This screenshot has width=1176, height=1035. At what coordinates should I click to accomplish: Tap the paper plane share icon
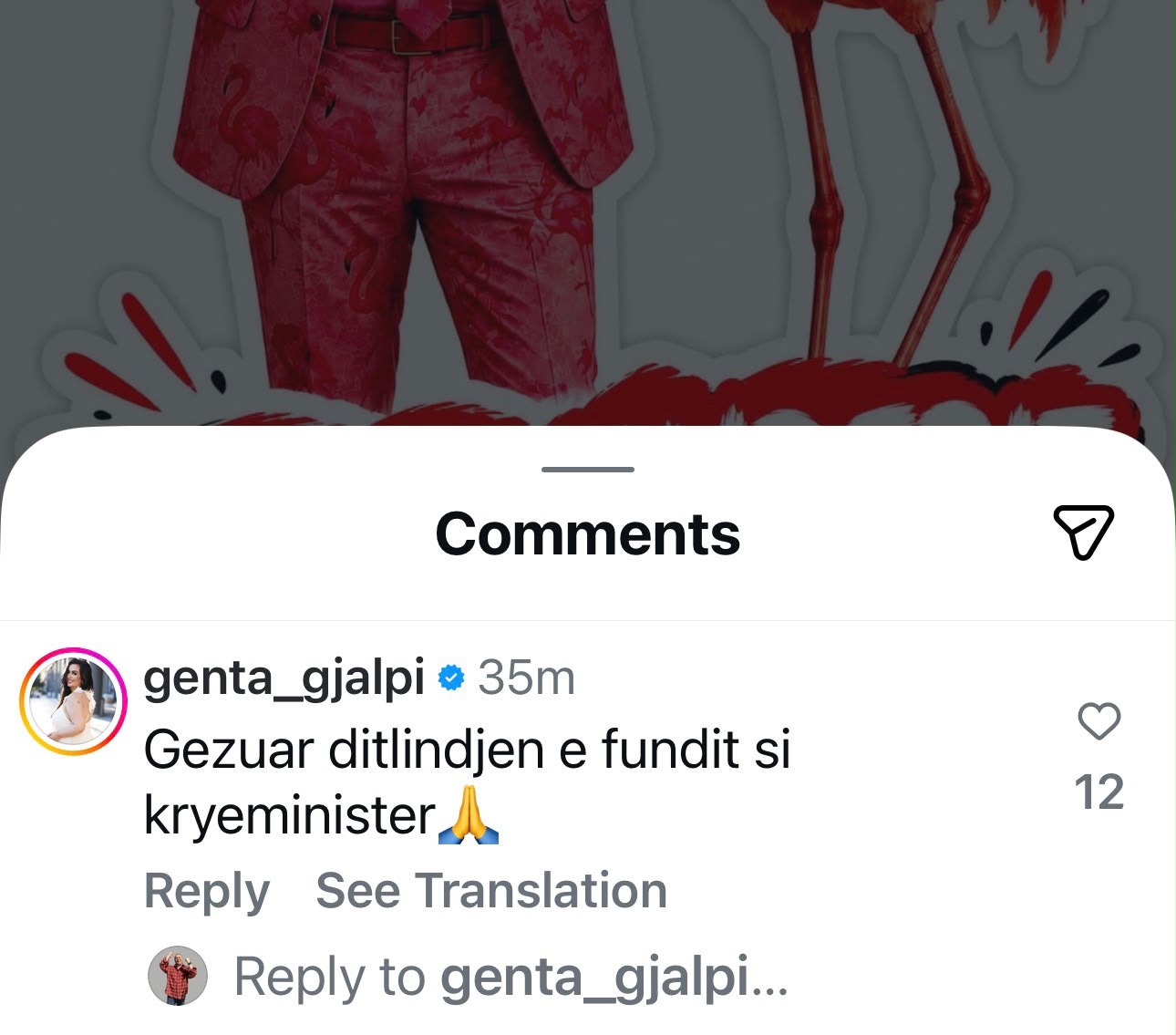pyautogui.click(x=1084, y=532)
